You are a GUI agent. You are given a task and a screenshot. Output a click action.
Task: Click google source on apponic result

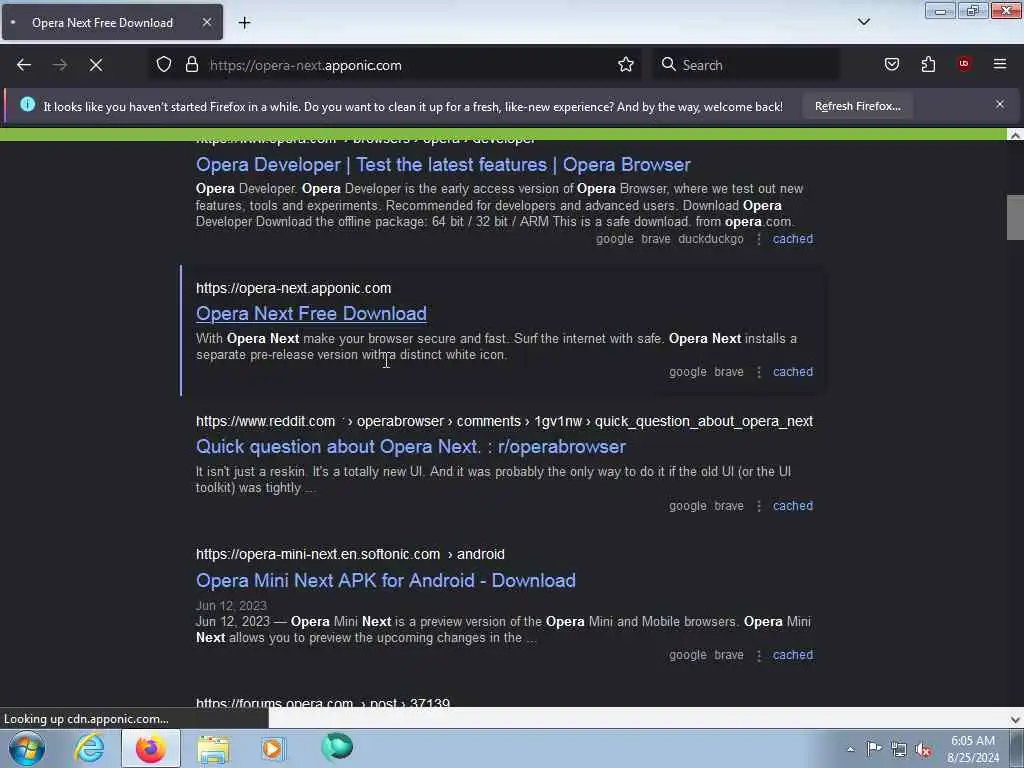(x=688, y=372)
